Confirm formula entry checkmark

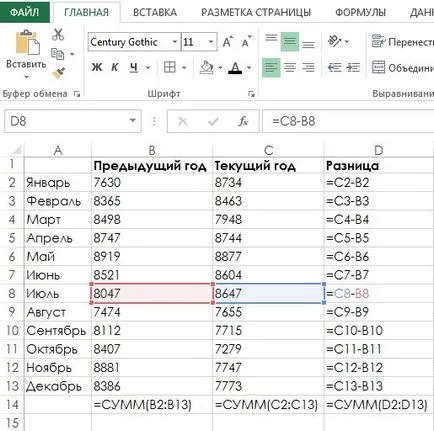213,121
